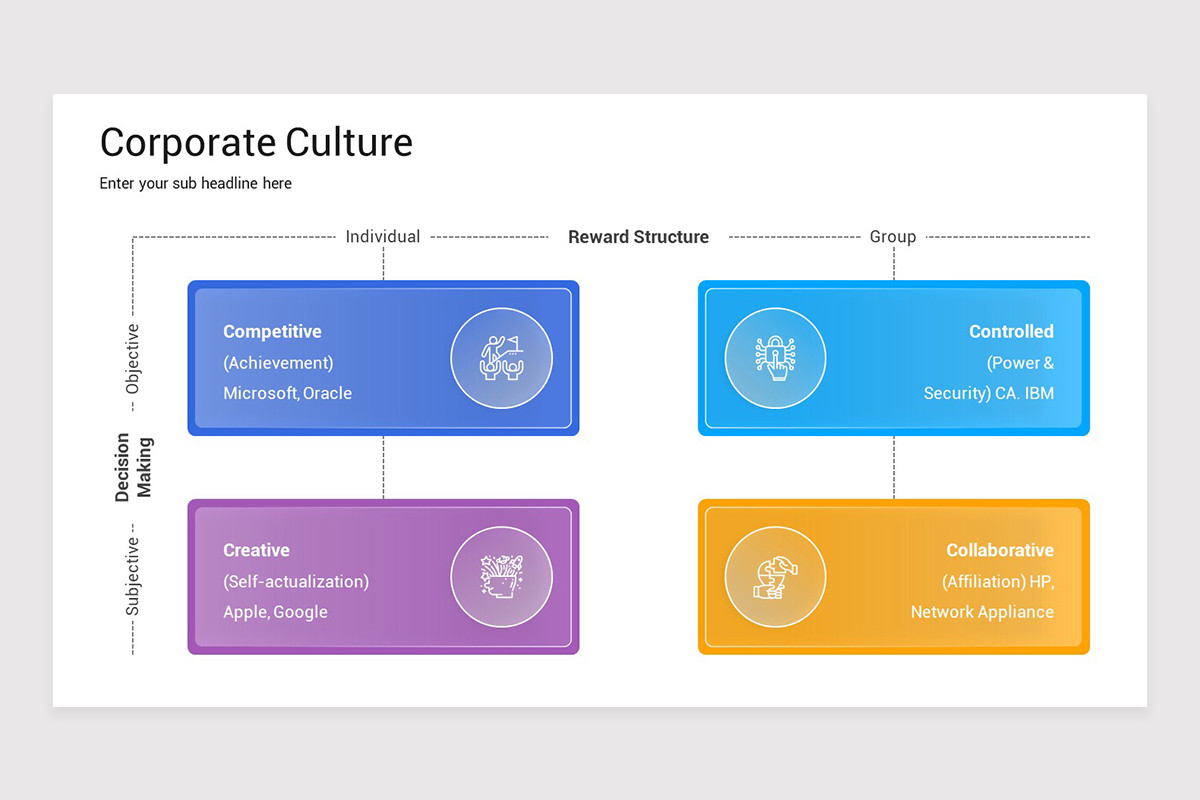Click the icon circle on the Controlled card
The width and height of the screenshot is (1200, 800).
point(775,357)
